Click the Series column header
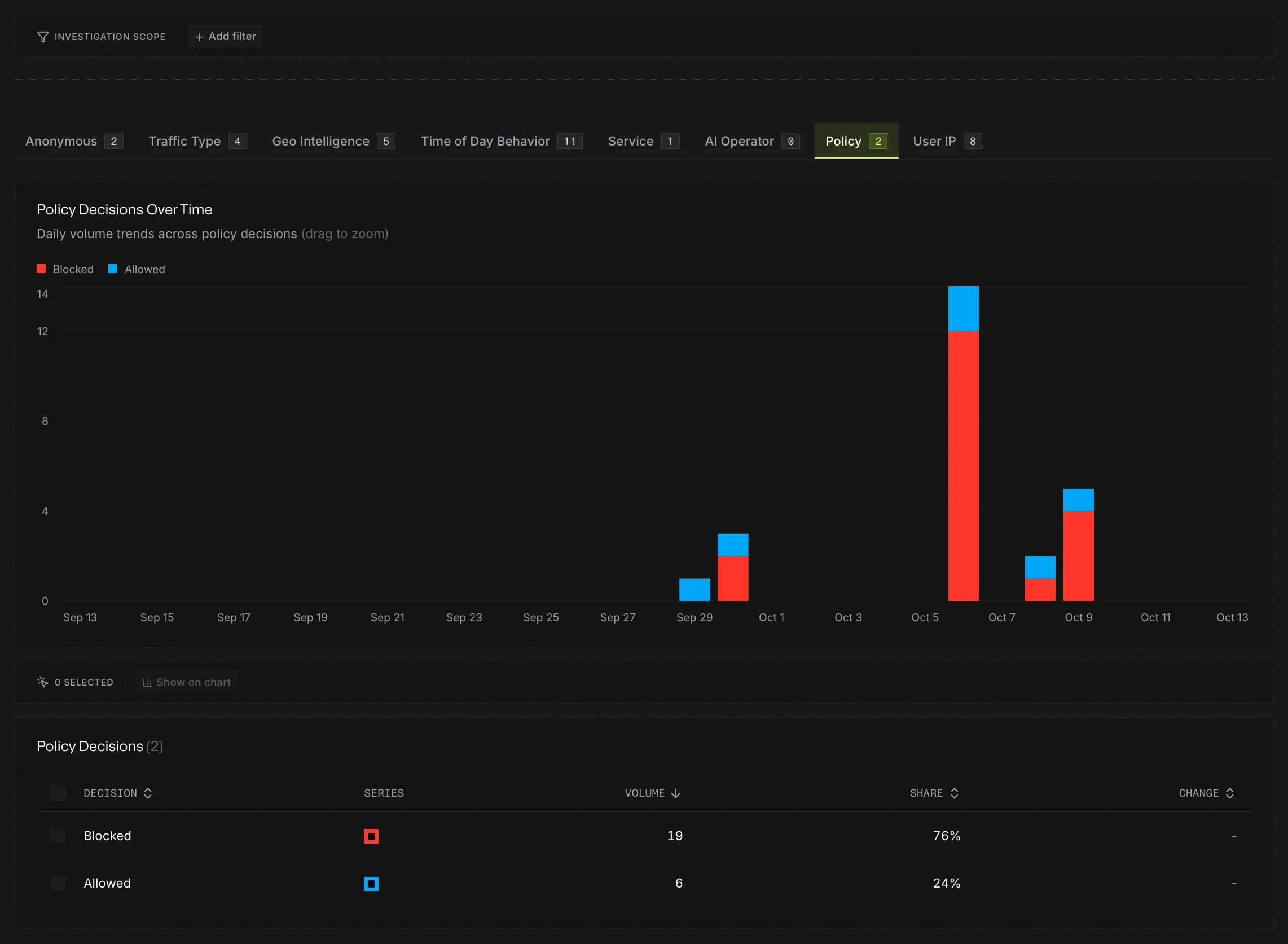Image resolution: width=1288 pixels, height=944 pixels. pos(384,793)
